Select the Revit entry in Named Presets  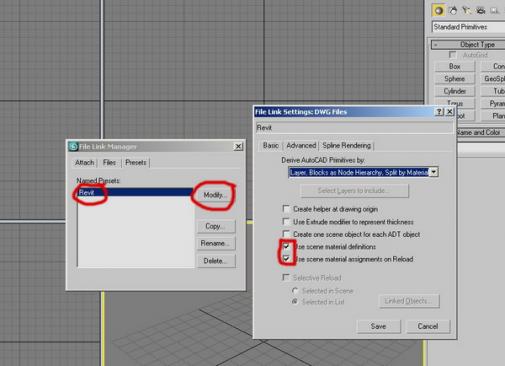pos(135,192)
